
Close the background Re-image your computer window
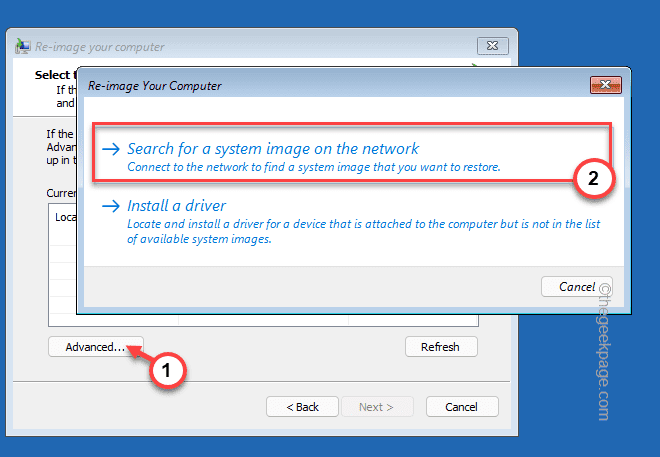tap(492, 46)
